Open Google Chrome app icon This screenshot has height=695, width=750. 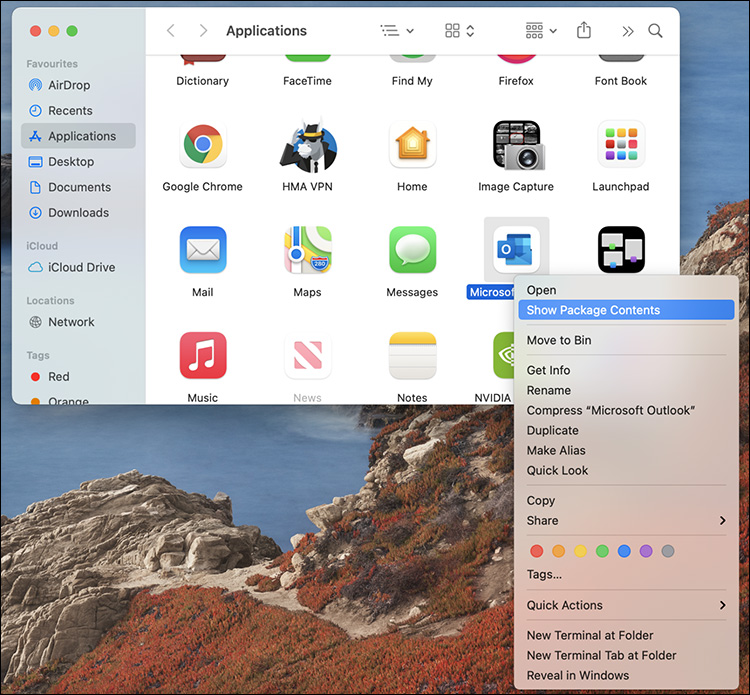203,145
